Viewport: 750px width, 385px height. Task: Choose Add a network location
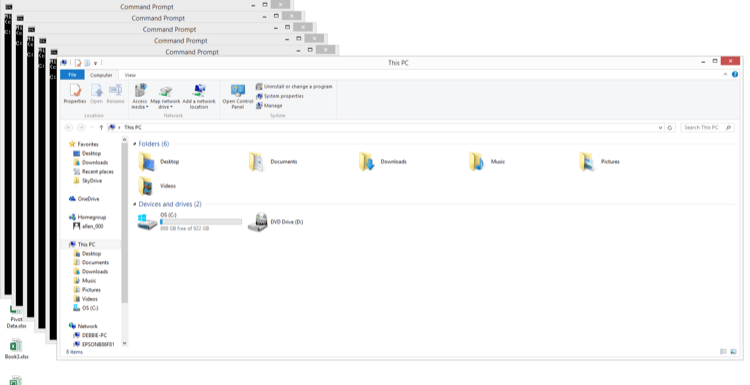(x=199, y=97)
